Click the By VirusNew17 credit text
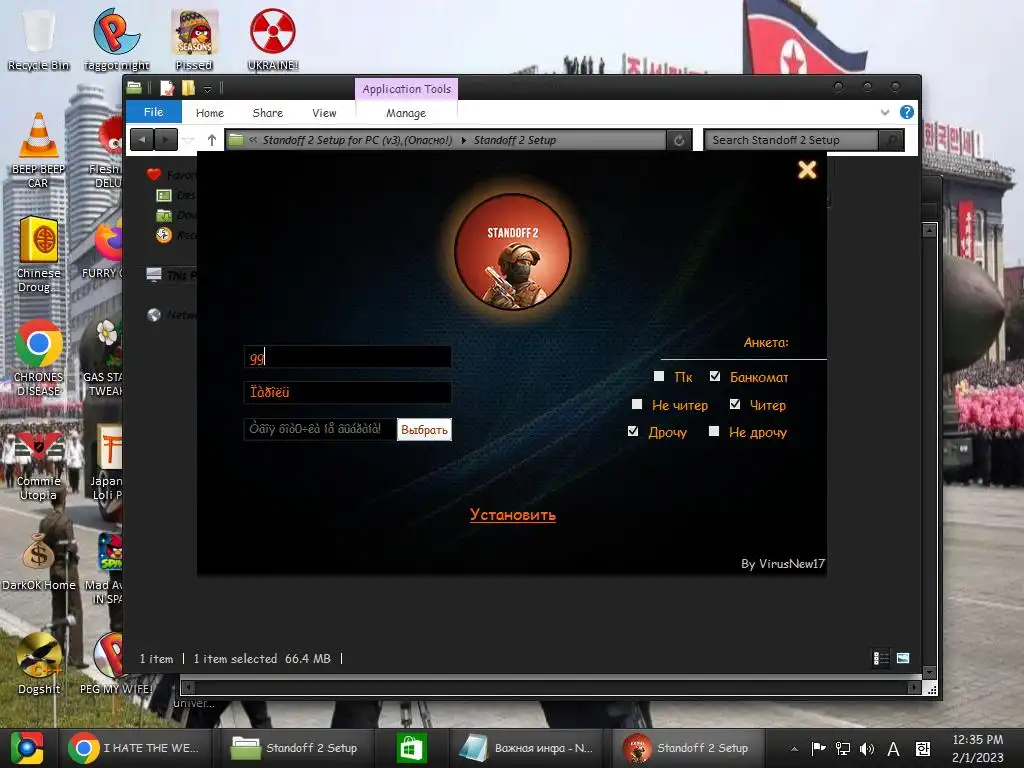This screenshot has width=1024, height=768. [783, 564]
